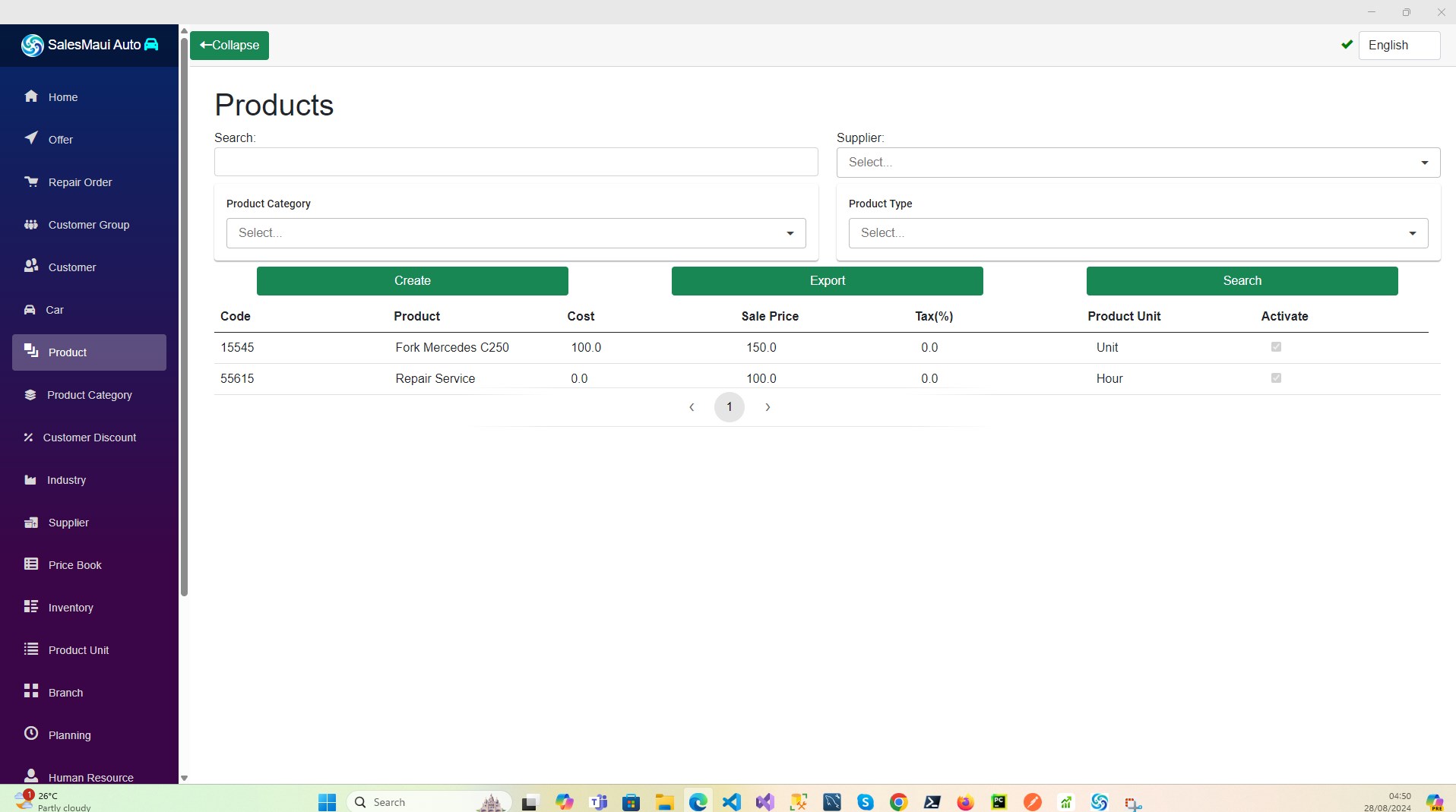
Task: Navigate to the Supplier page
Action: point(89,523)
